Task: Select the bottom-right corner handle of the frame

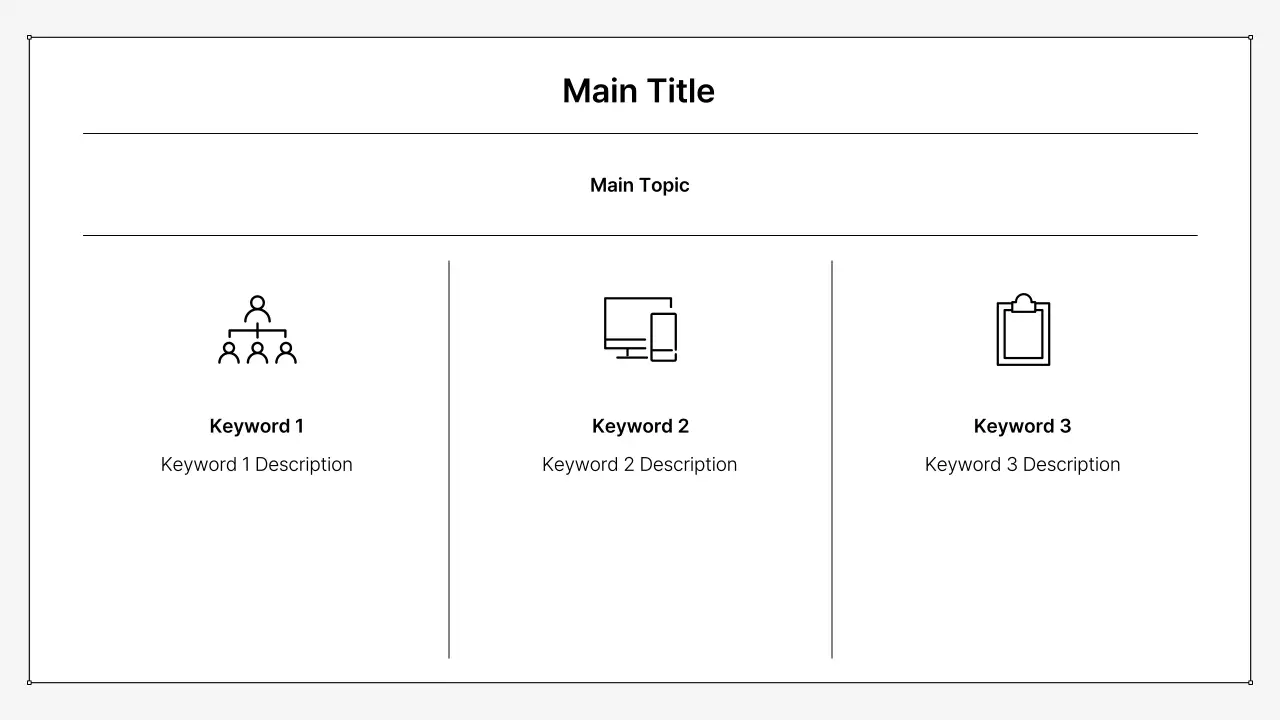Action: pos(1250,682)
